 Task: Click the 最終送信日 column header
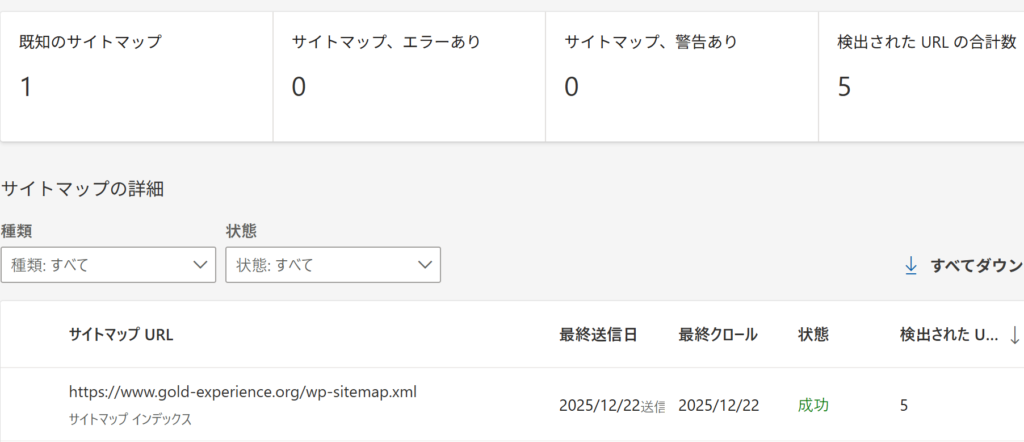tap(598, 335)
